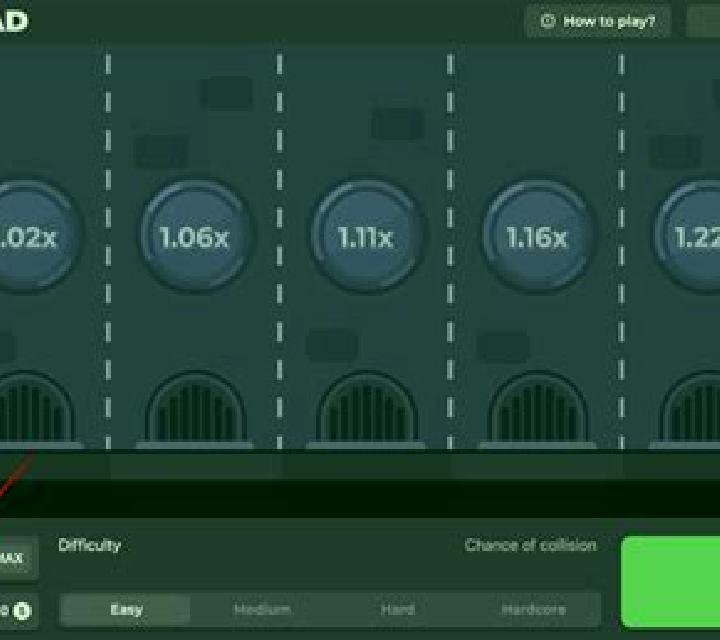Click the 1.22x multiplier manhole
The height and width of the screenshot is (640, 720).
click(x=687, y=236)
